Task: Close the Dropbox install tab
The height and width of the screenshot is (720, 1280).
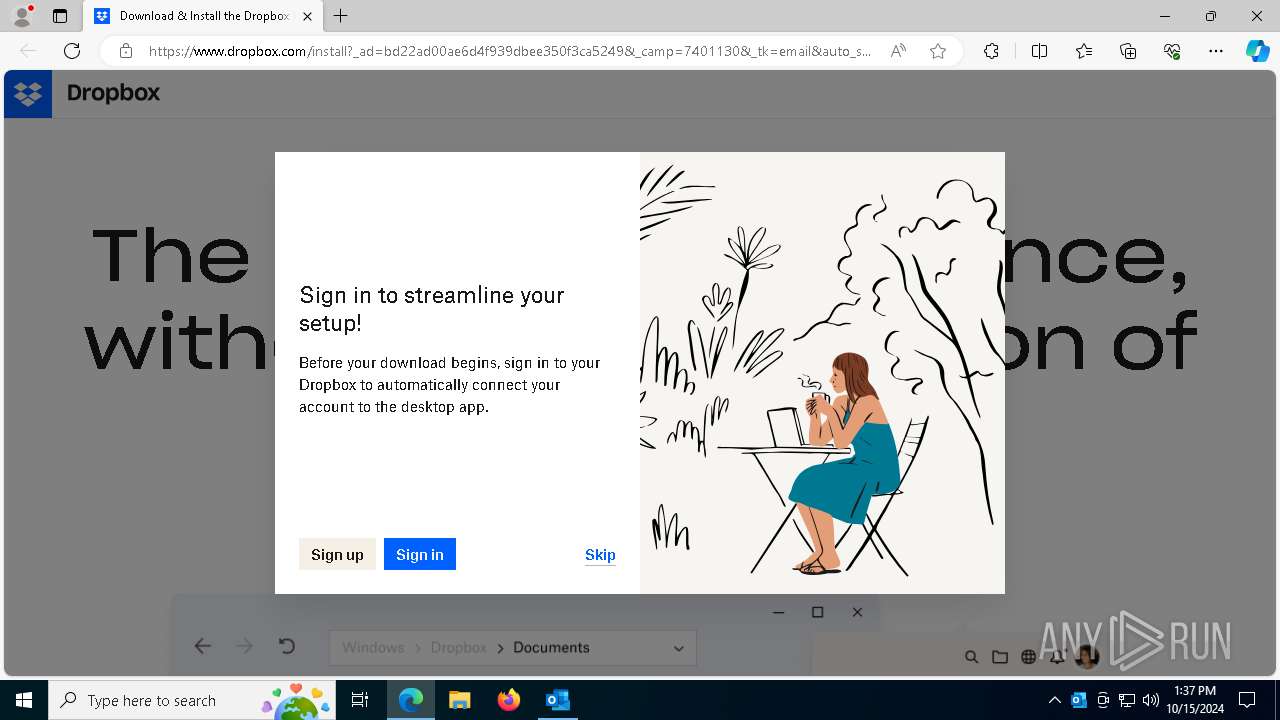Action: pyautogui.click(x=308, y=16)
